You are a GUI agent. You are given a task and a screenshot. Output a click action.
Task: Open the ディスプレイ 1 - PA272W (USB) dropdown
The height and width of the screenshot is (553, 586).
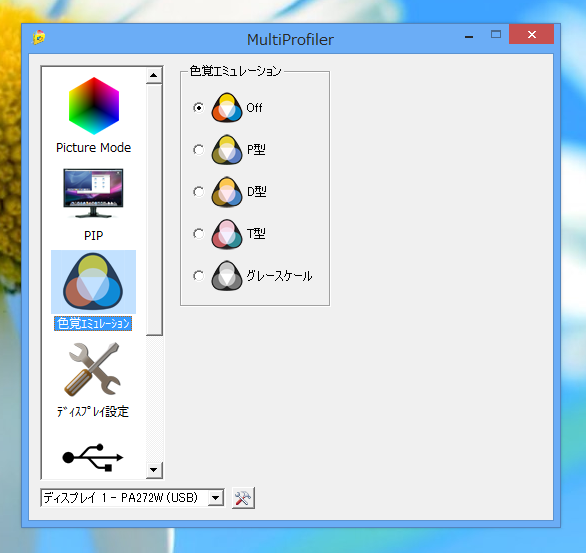click(x=132, y=498)
